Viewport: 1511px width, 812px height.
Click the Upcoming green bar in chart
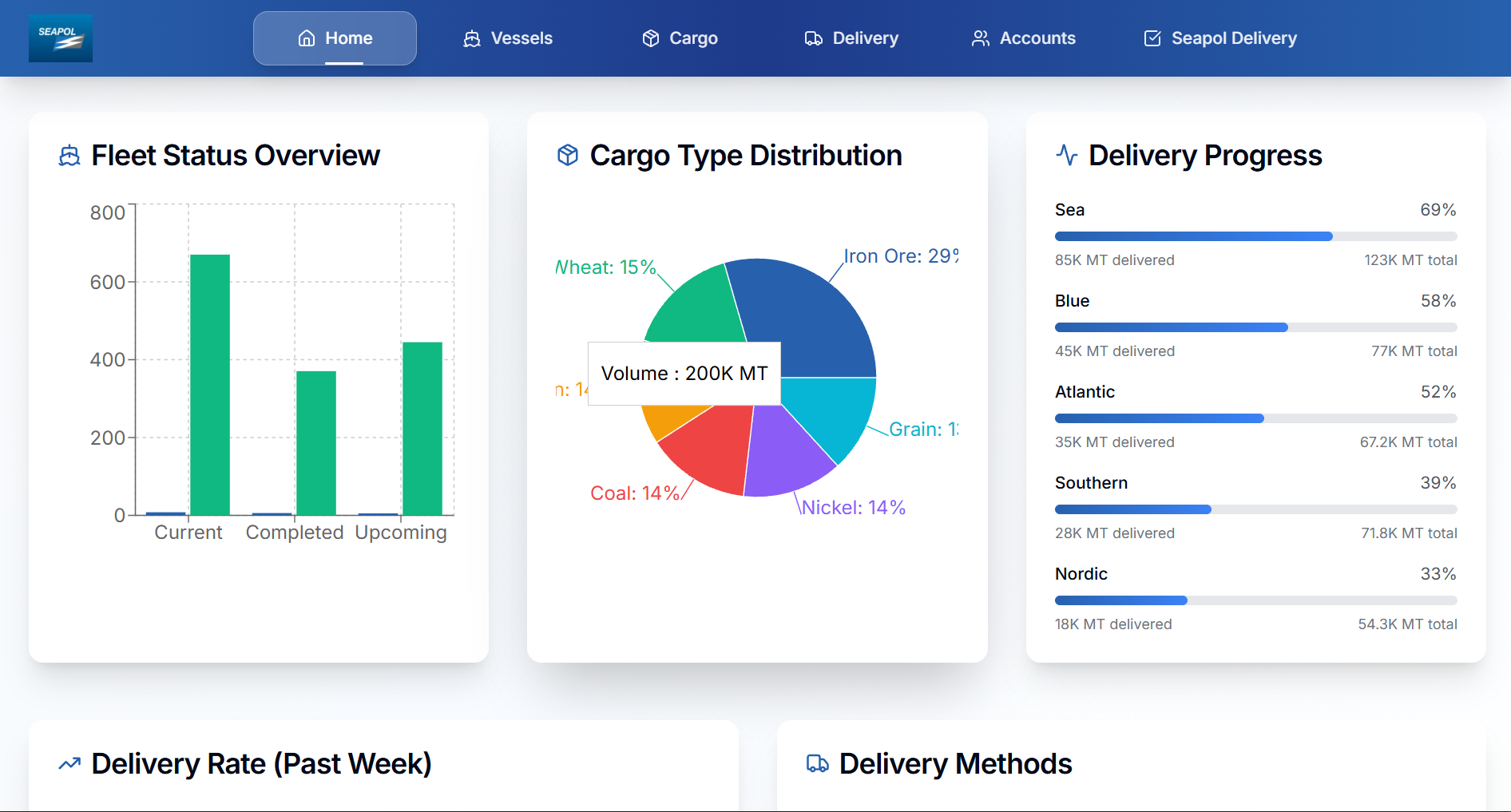pyautogui.click(x=422, y=429)
